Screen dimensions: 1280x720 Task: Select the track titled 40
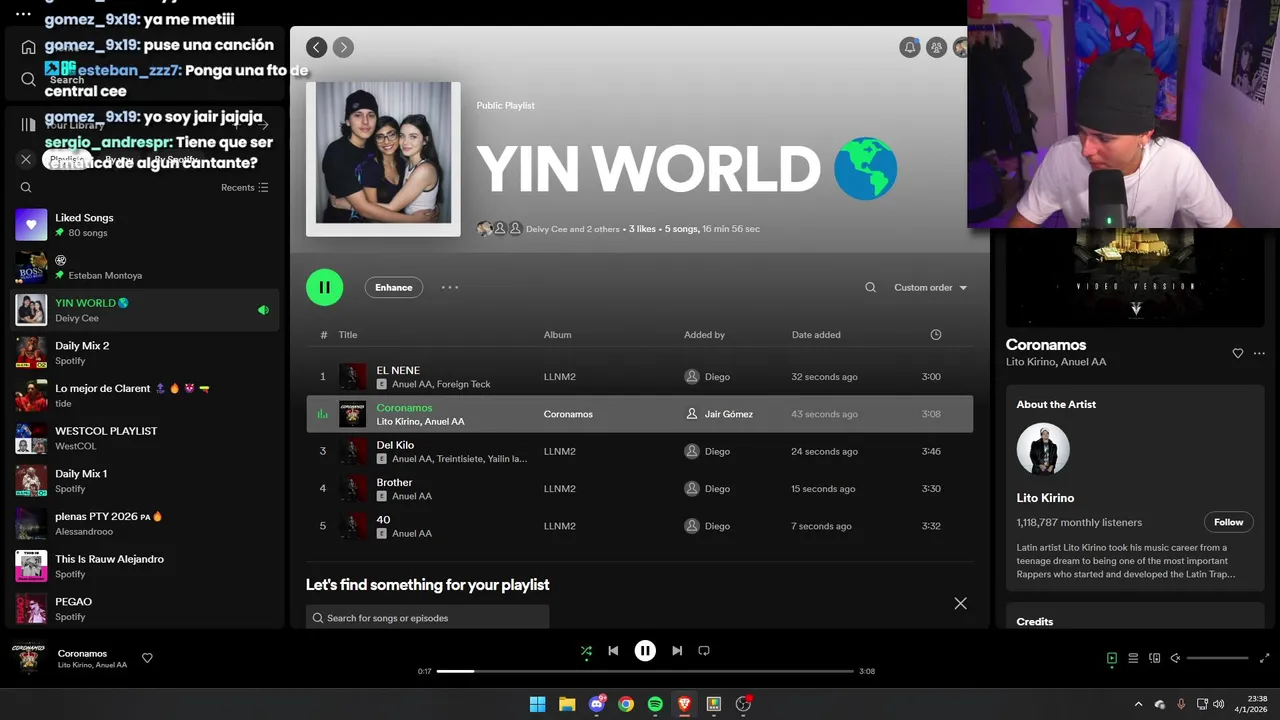383,520
